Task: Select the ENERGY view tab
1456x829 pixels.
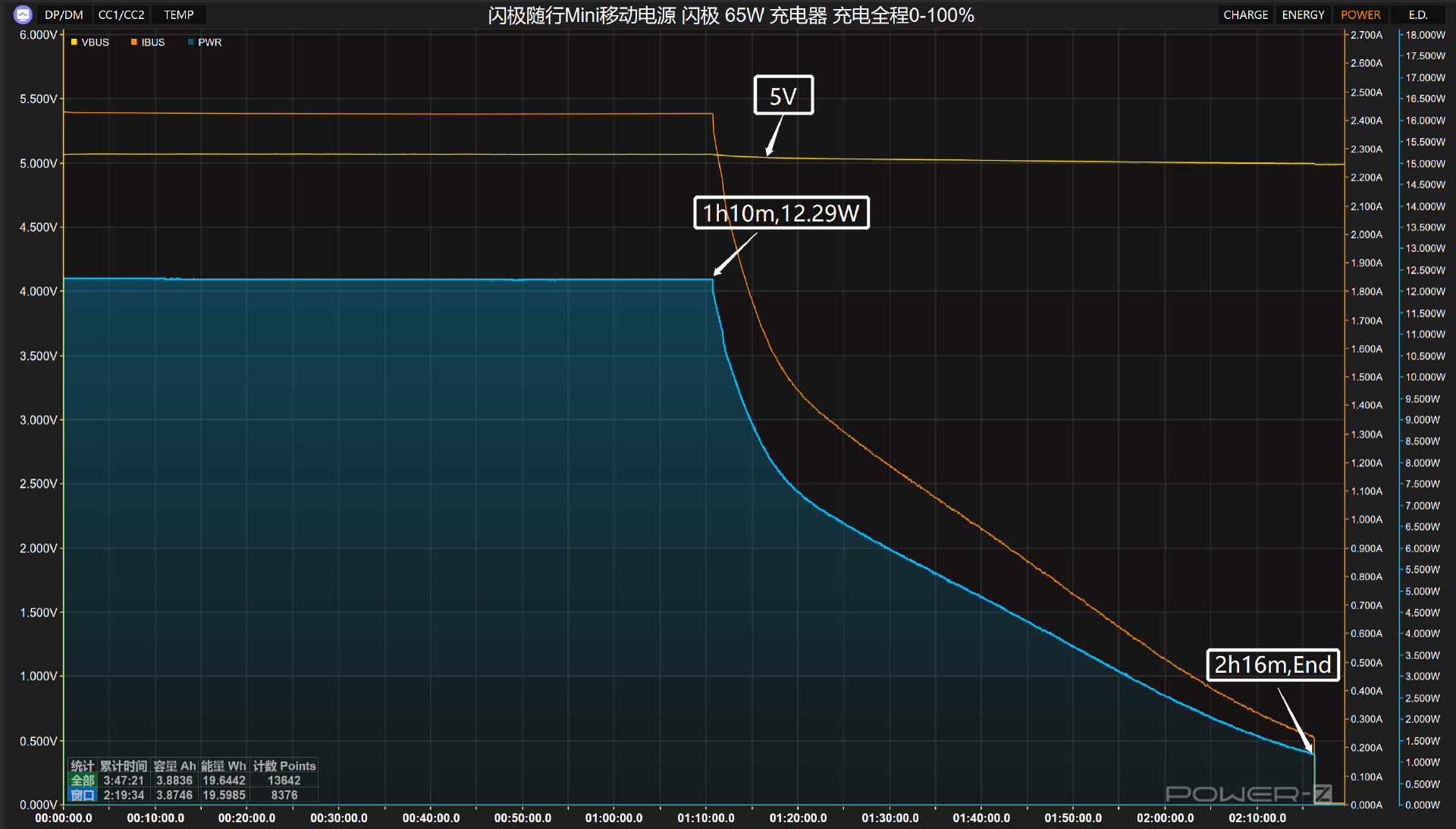Action: click(x=1303, y=14)
